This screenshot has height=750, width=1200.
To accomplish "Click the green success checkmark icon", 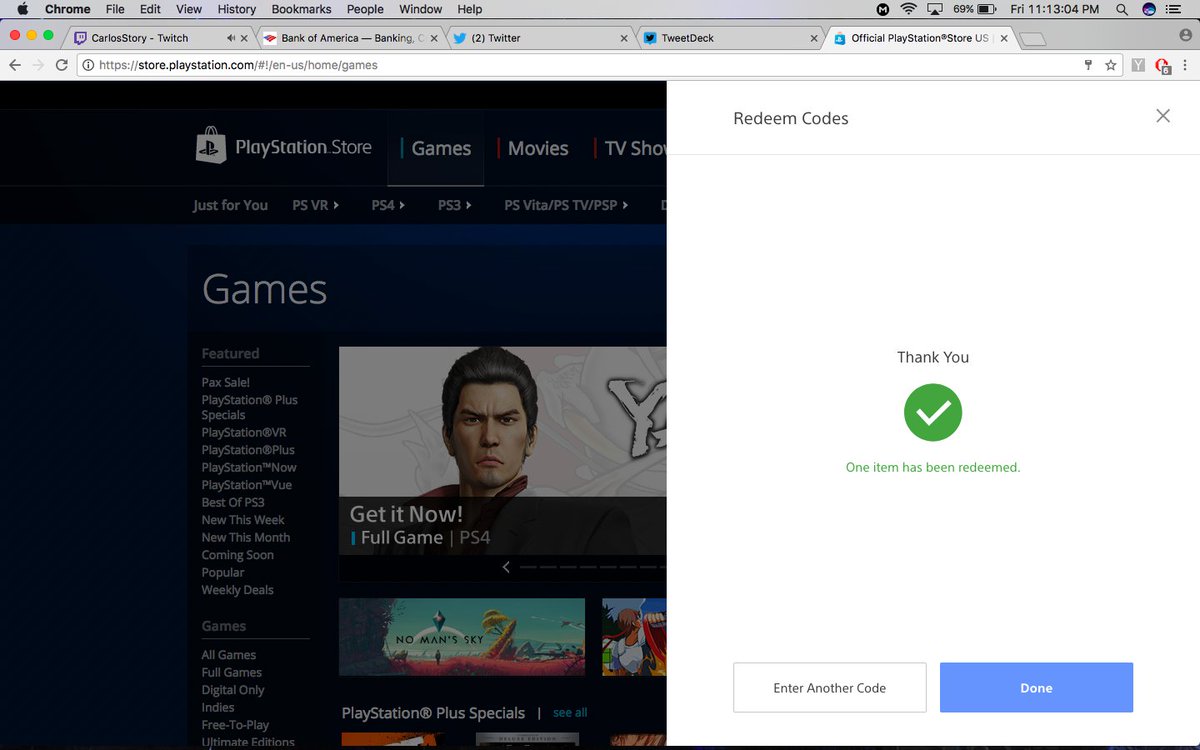I will click(933, 412).
